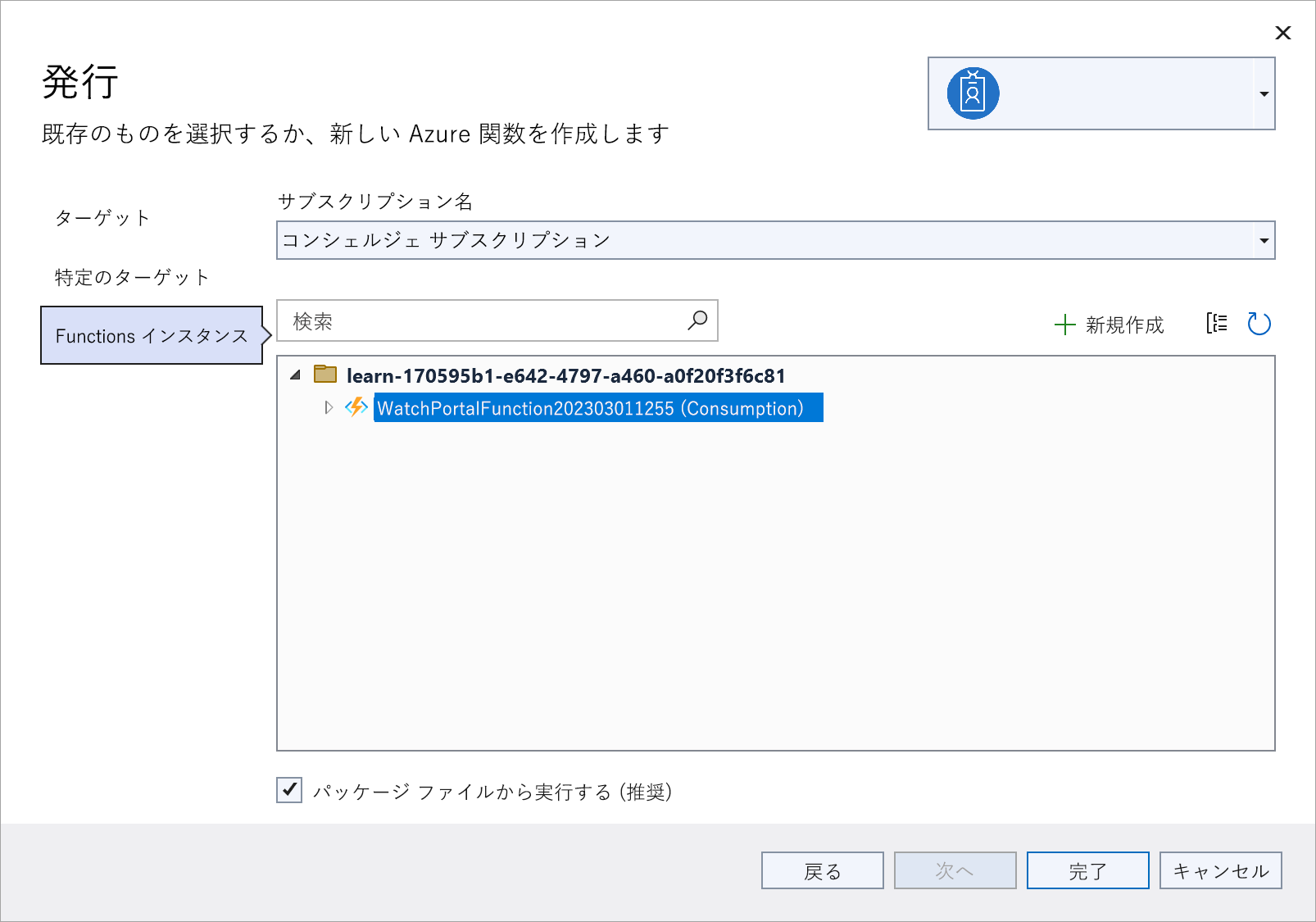
Task: Click the green plus icon for new creation
Action: (1064, 325)
